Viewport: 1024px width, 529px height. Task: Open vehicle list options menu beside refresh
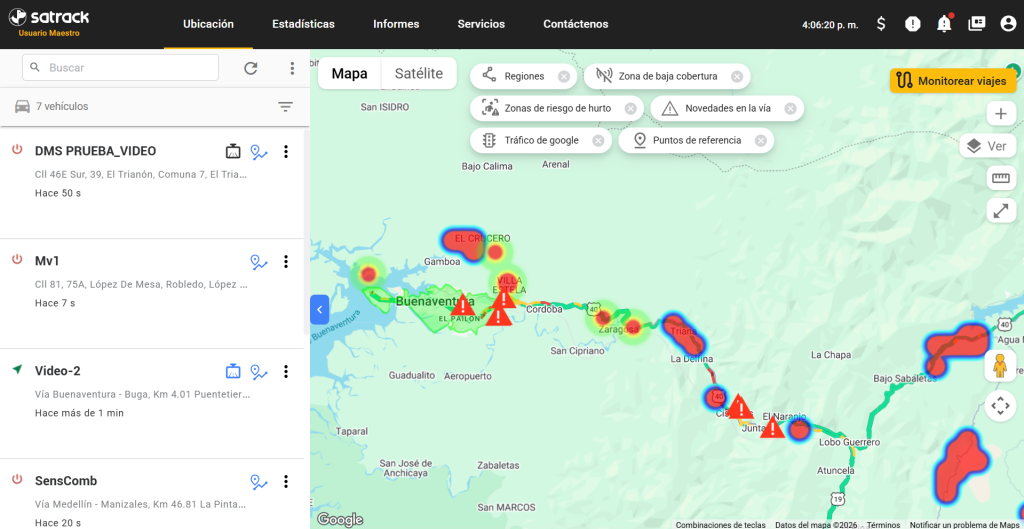point(292,68)
